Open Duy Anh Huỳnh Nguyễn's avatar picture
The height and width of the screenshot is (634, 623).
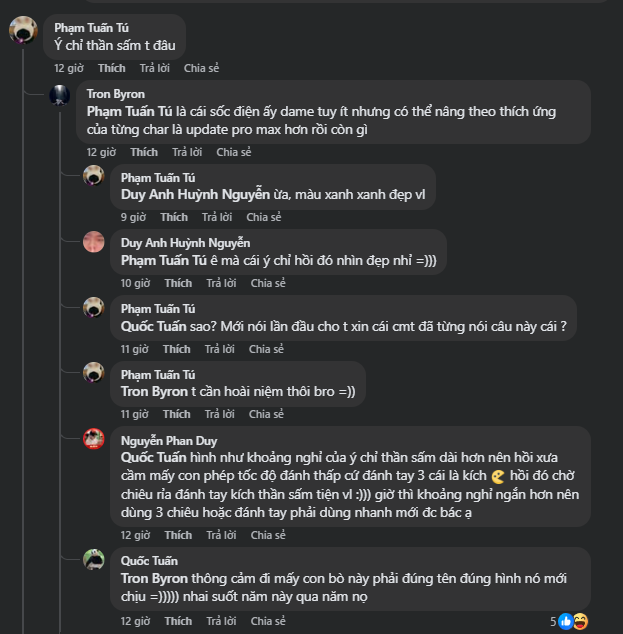[94, 242]
